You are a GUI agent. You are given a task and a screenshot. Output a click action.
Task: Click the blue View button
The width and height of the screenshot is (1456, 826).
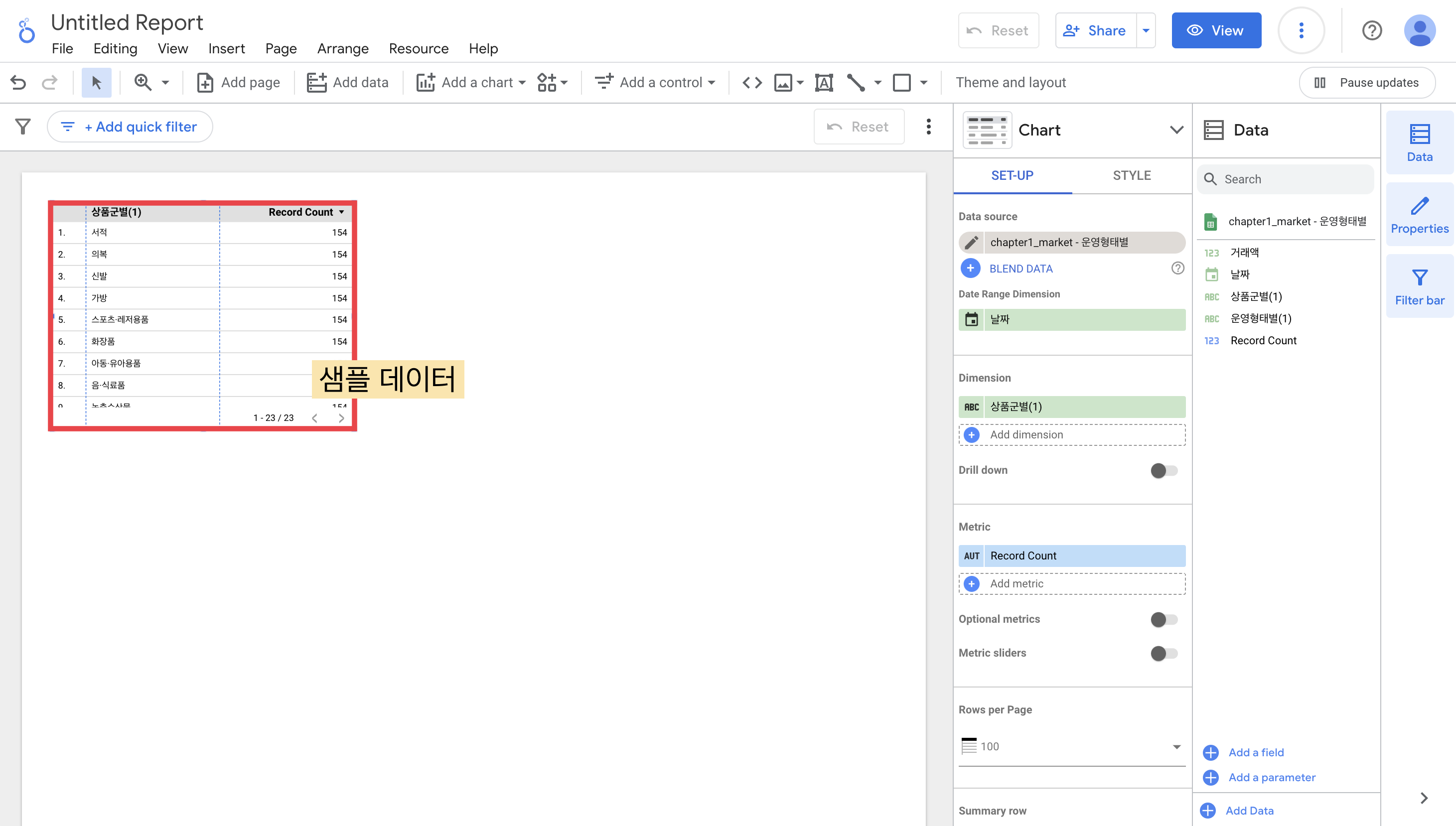(x=1216, y=30)
